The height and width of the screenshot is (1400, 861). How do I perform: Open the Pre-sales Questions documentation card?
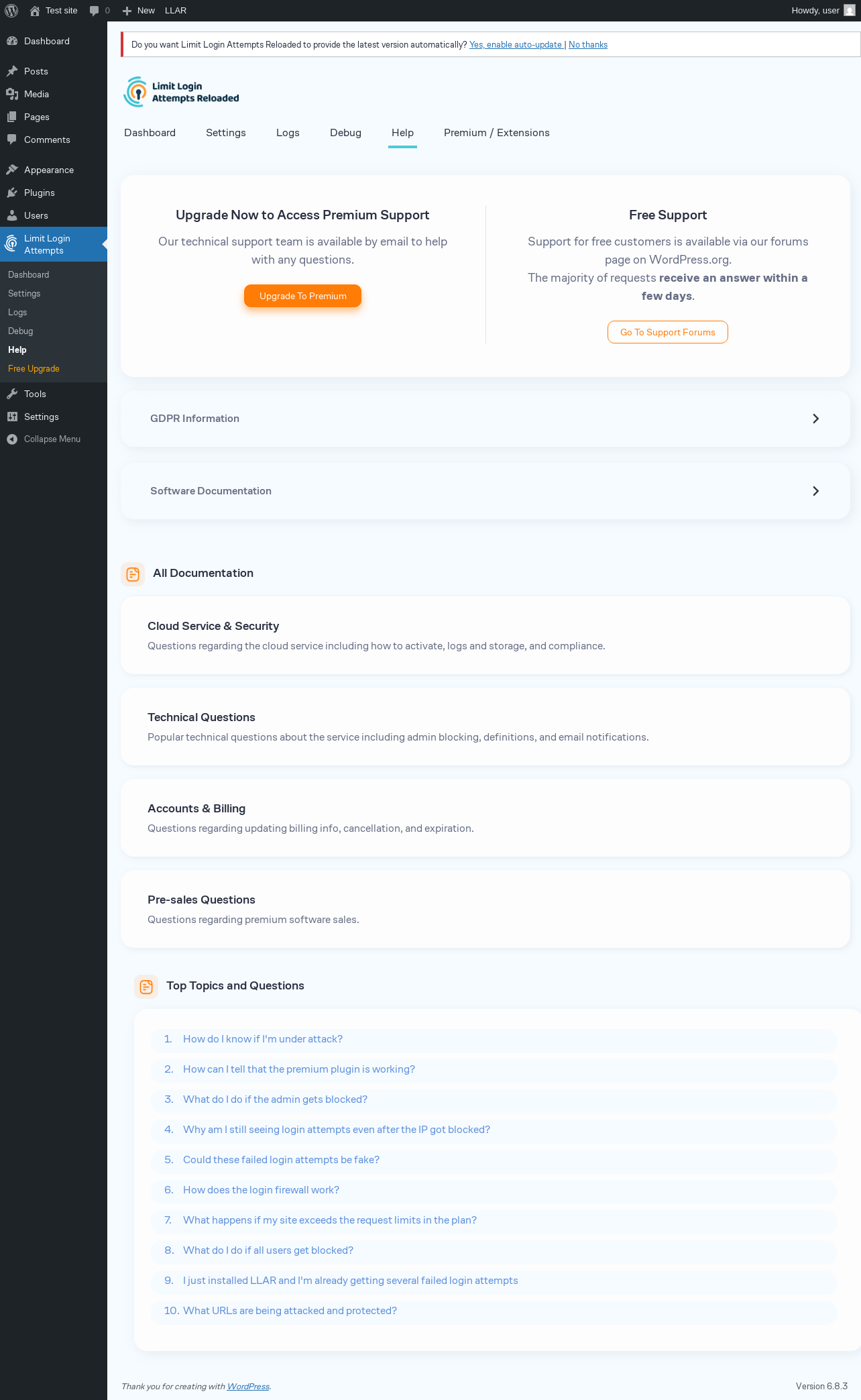pos(485,909)
